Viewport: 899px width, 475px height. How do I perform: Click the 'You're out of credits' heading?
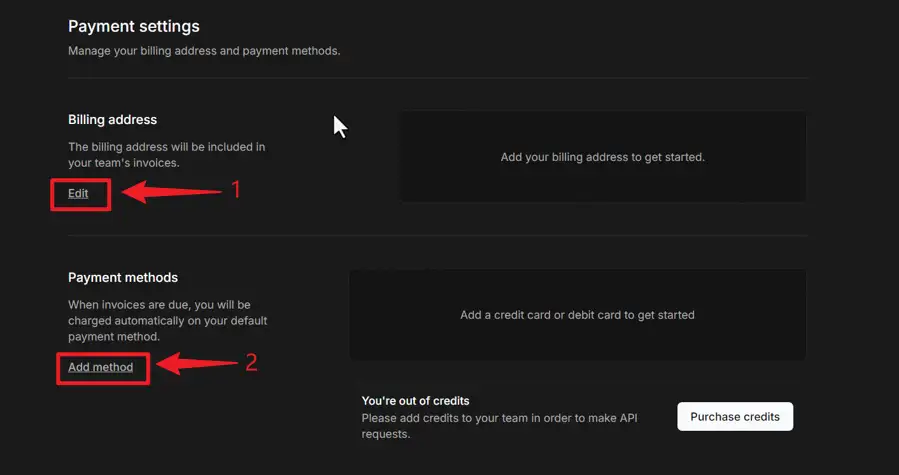click(x=415, y=400)
